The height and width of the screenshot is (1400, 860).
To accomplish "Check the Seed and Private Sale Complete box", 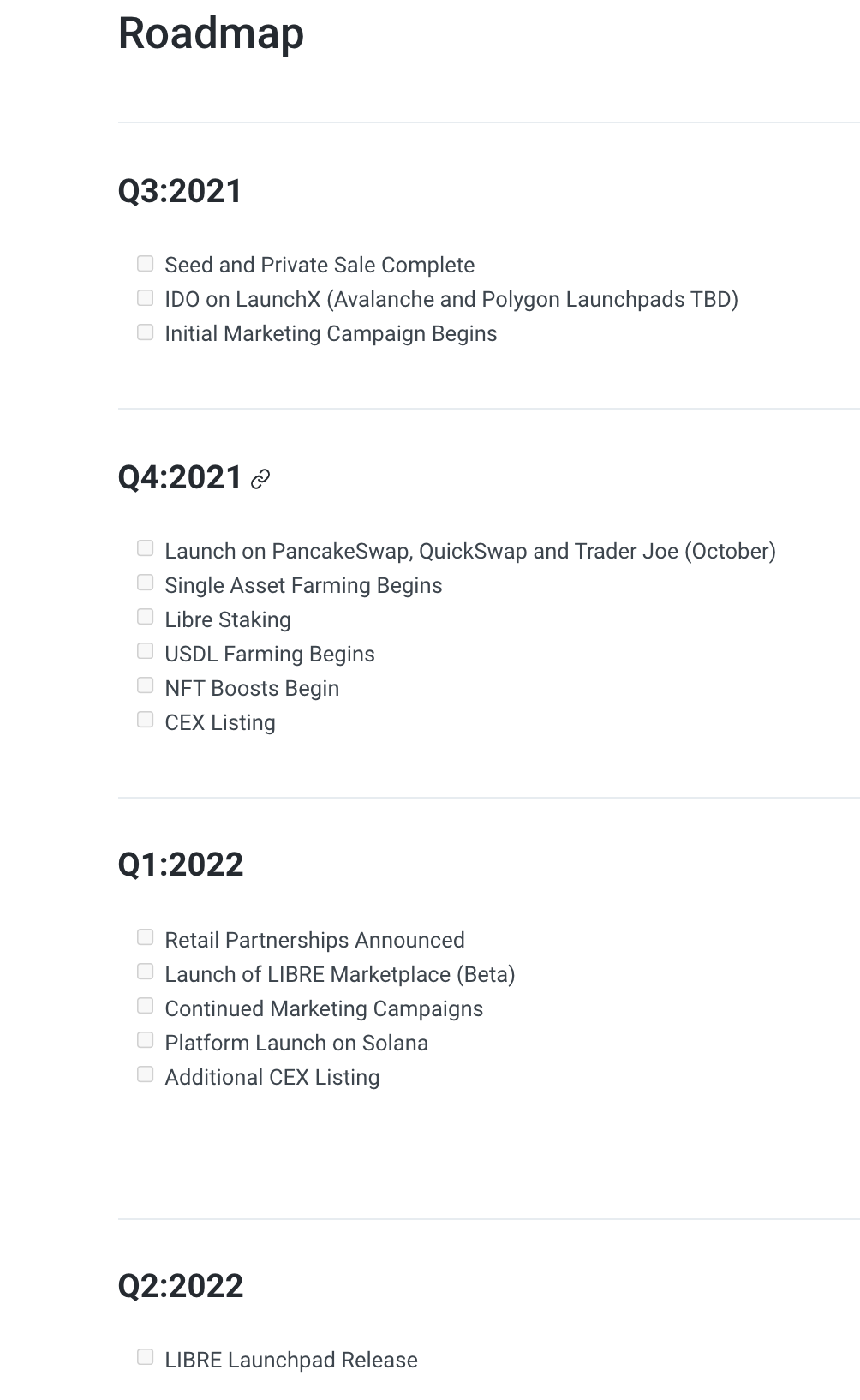I will [146, 264].
